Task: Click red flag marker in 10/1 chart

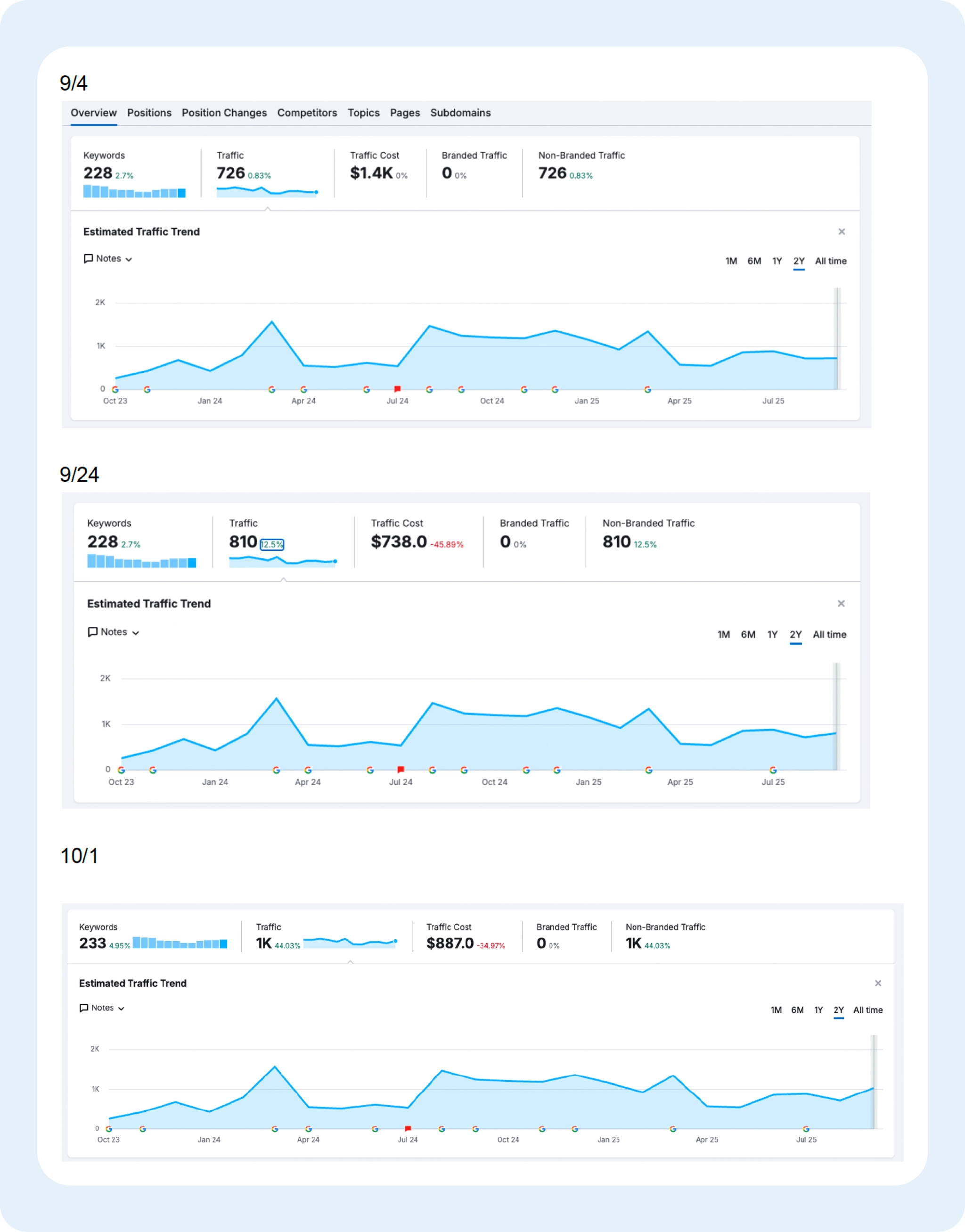Action: (408, 1129)
